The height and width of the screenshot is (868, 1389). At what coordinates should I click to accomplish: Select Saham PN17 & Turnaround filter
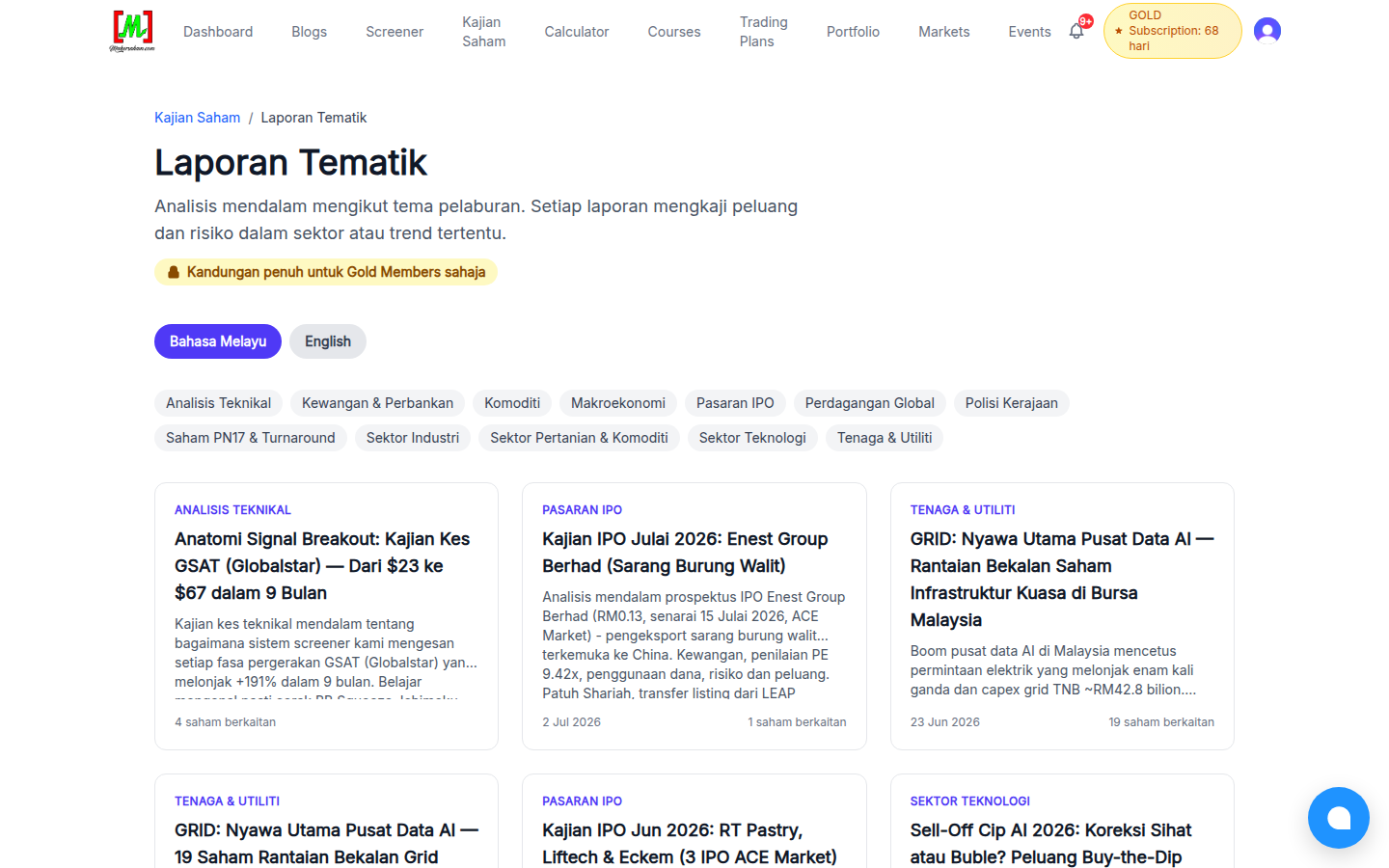pos(251,438)
